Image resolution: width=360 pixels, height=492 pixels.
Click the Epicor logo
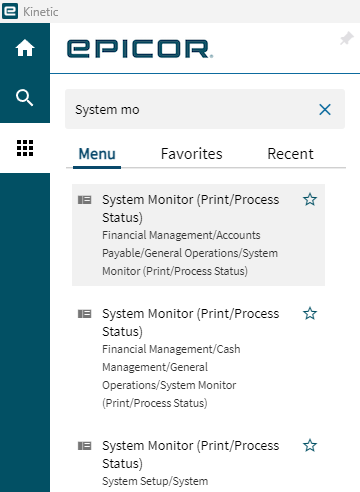point(140,49)
